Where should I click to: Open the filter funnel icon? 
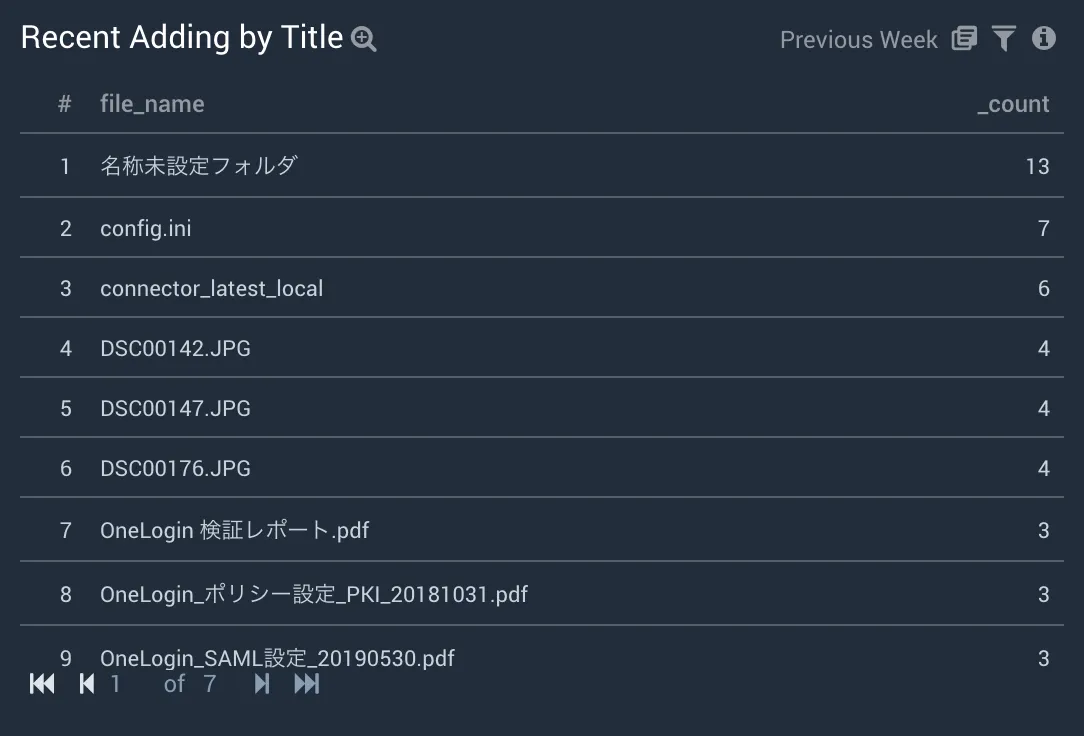(x=1004, y=39)
